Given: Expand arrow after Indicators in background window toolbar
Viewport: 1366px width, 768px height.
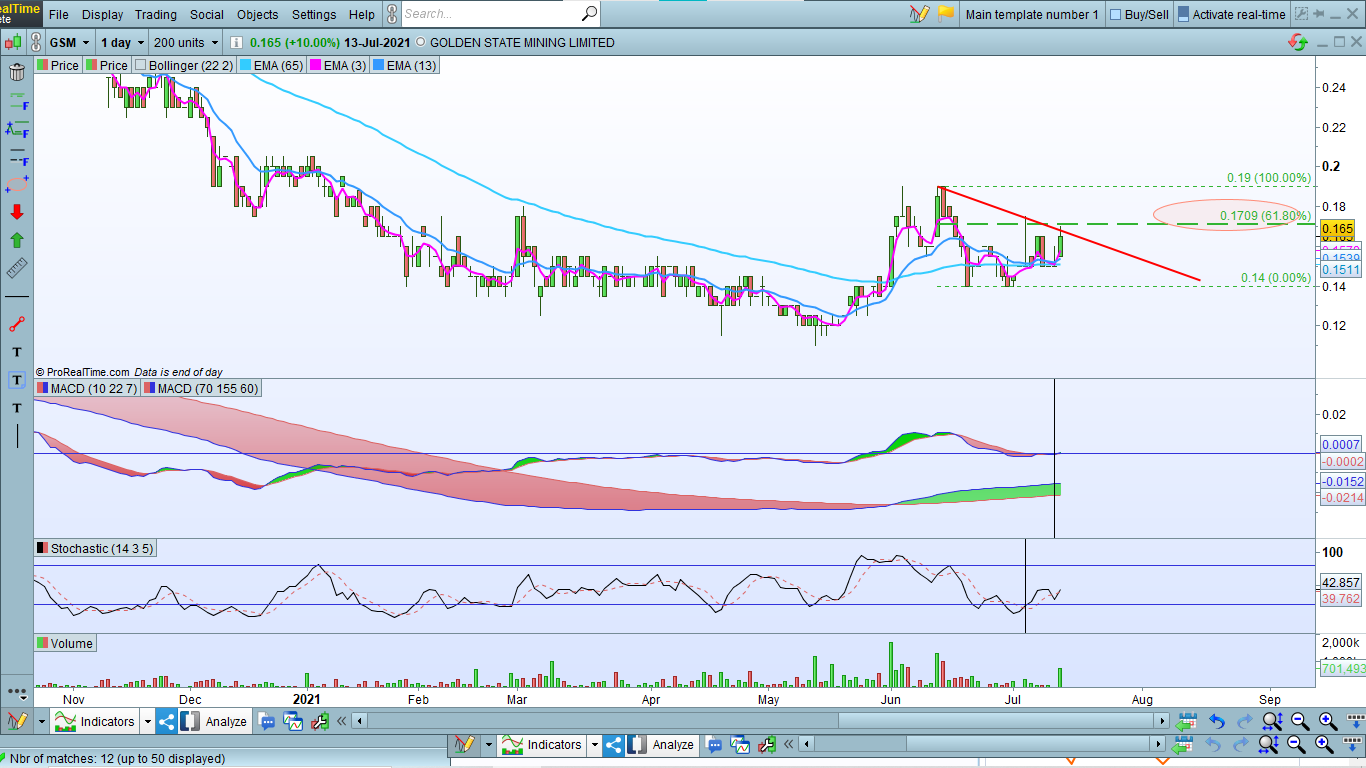Looking at the screenshot, I should [594, 745].
